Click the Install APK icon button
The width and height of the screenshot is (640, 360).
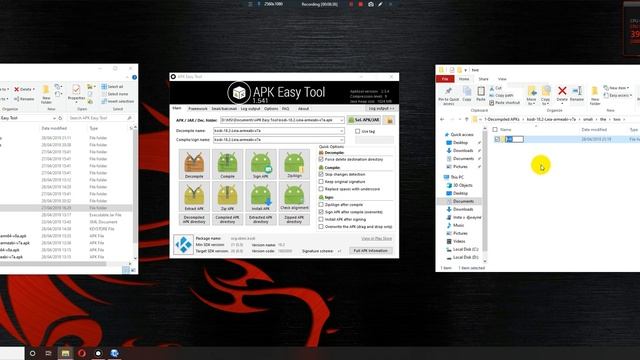[261, 197]
